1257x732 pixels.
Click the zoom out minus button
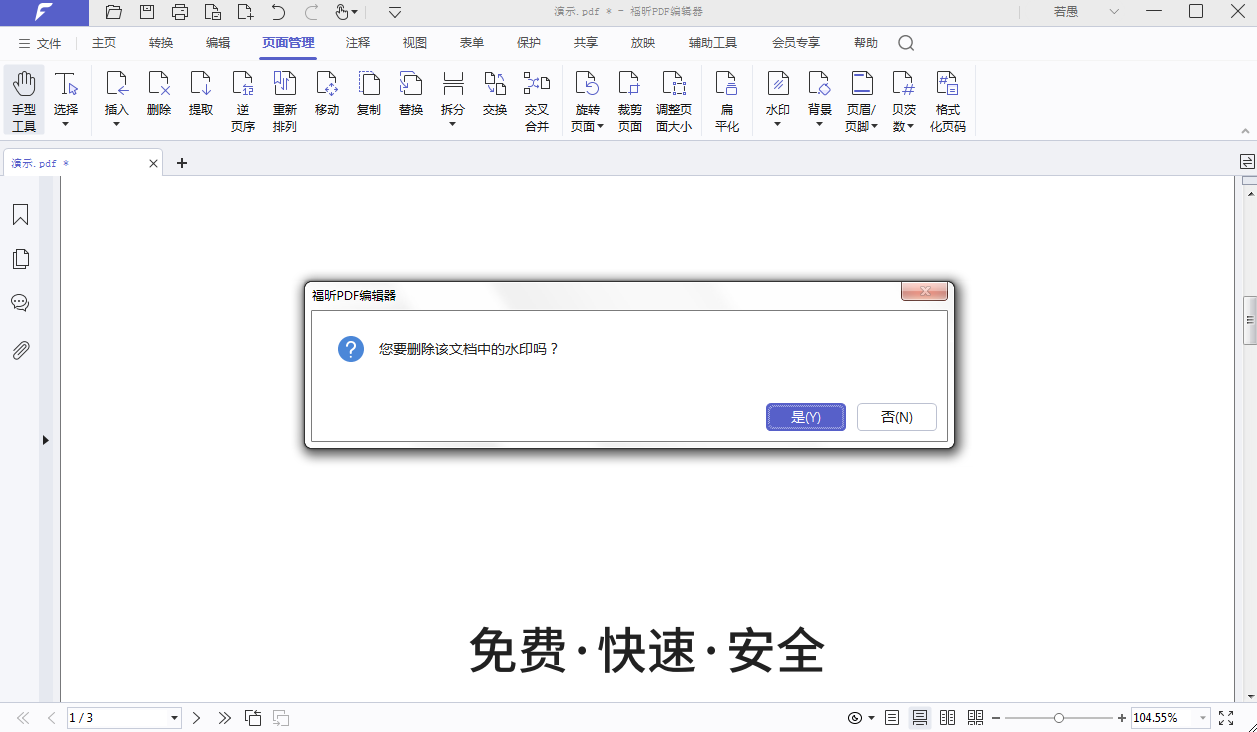pos(996,718)
